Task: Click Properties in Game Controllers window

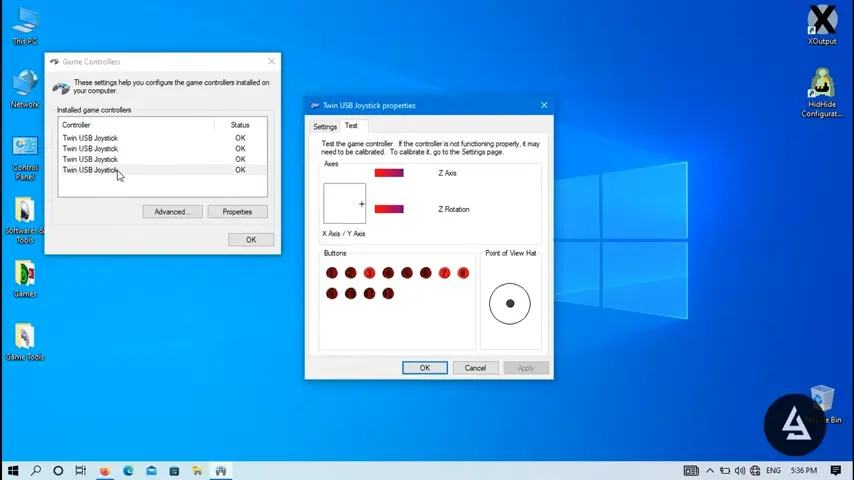Action: pyautogui.click(x=237, y=211)
